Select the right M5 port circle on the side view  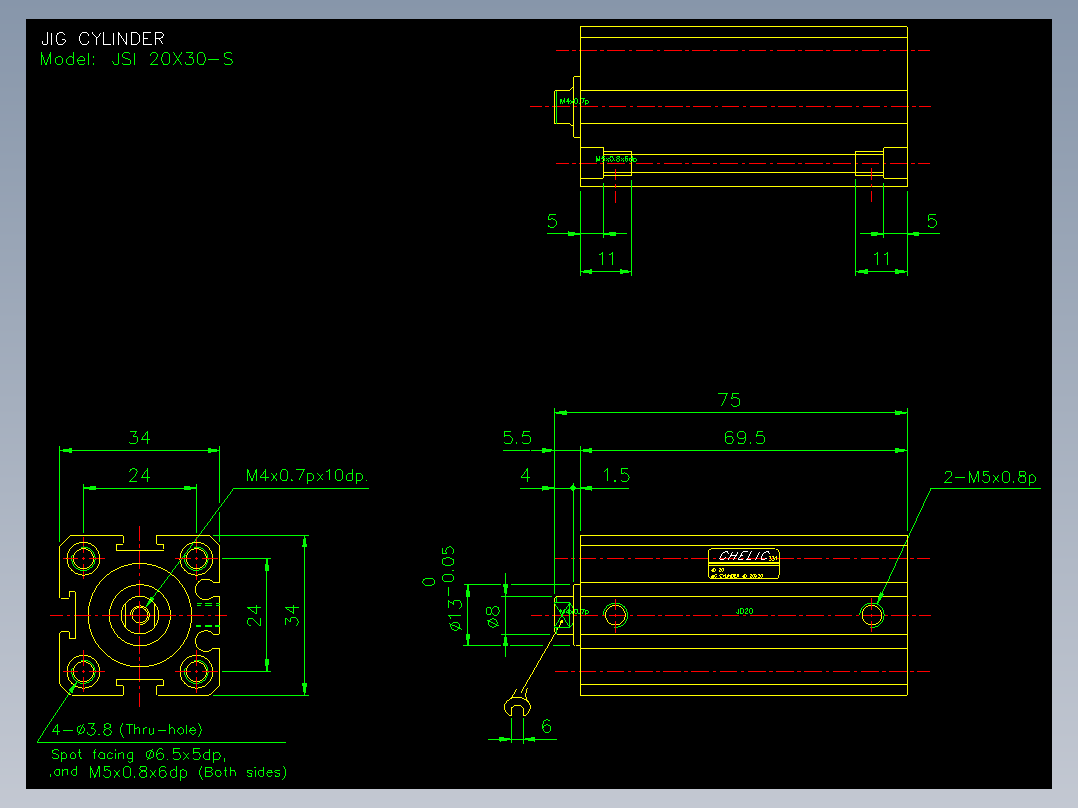872,615
